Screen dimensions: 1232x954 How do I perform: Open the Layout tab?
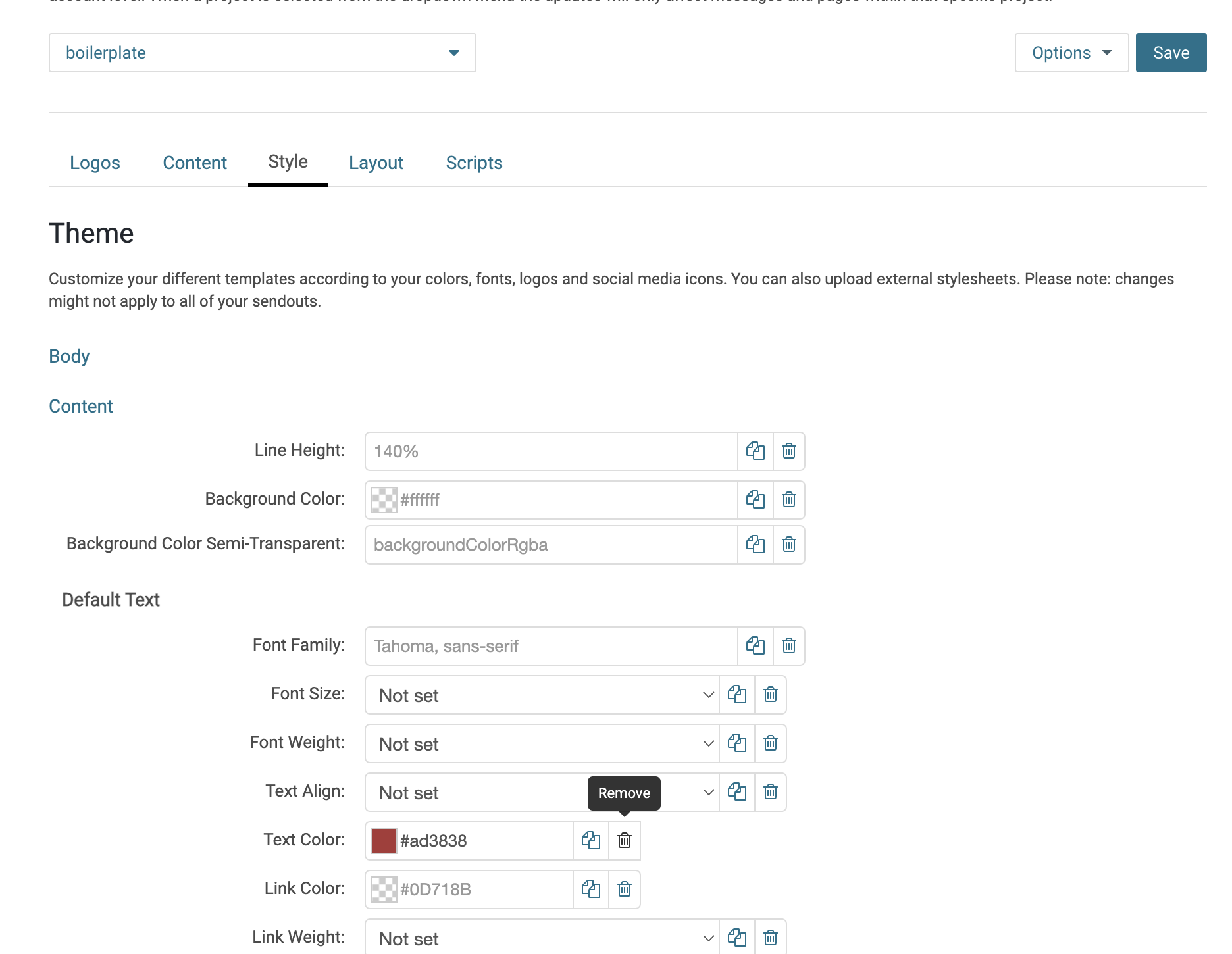(376, 163)
